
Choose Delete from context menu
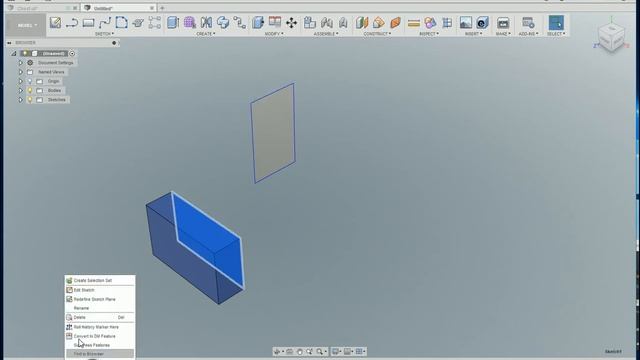[100, 317]
